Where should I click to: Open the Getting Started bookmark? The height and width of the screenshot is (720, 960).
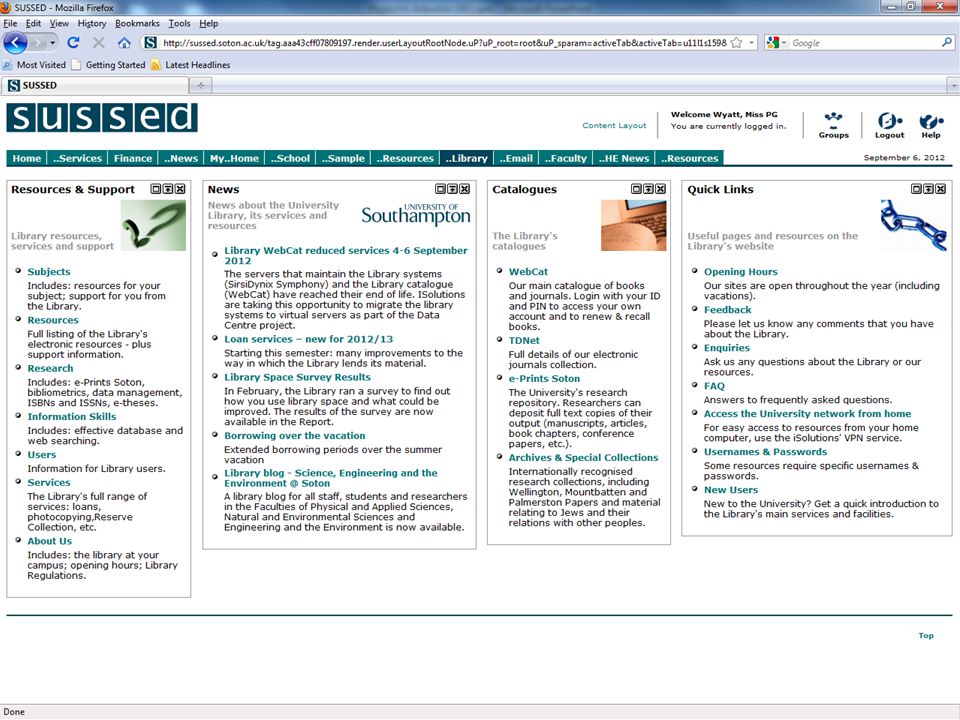(x=108, y=65)
